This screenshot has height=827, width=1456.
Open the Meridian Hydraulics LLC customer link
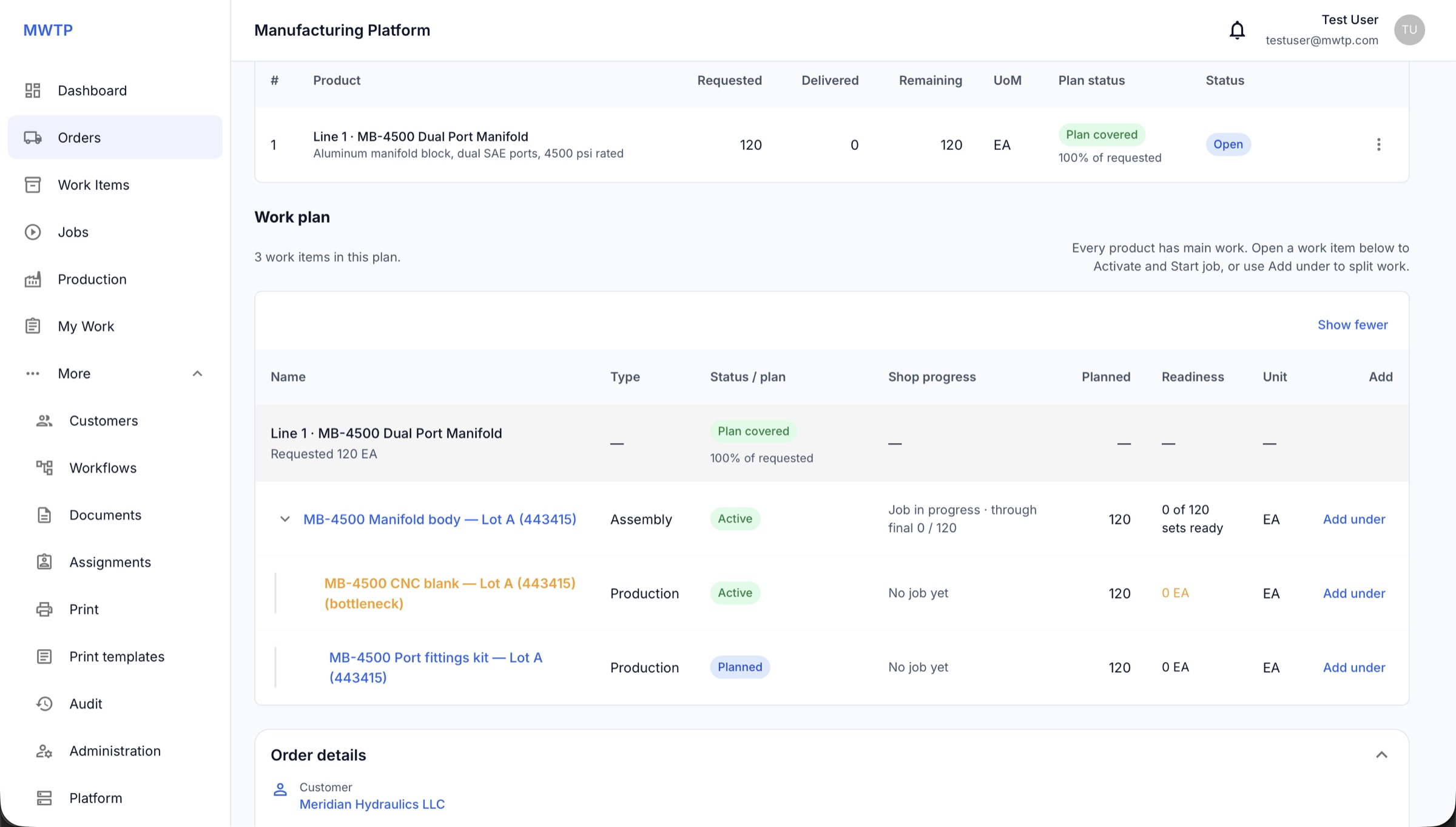point(372,805)
